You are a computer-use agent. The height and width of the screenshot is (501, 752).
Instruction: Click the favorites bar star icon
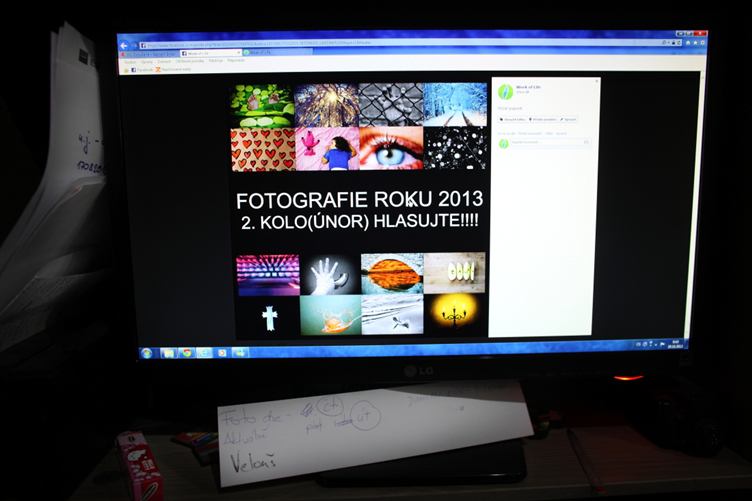tap(126, 70)
